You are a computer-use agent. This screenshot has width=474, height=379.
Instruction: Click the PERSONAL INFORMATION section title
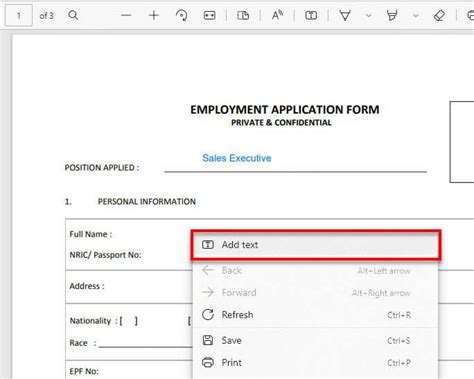pyautogui.click(x=147, y=202)
